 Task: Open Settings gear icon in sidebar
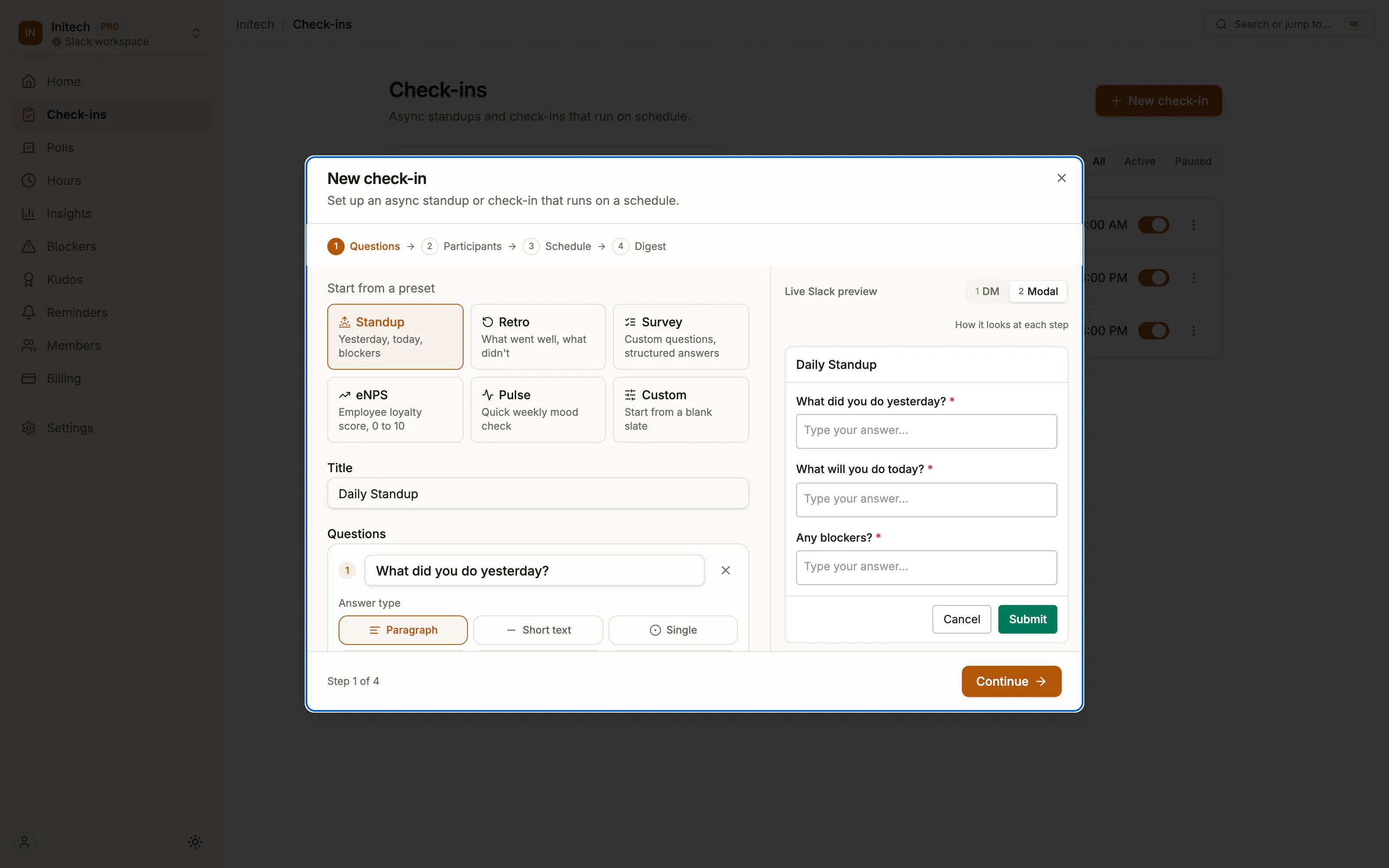tap(29, 427)
